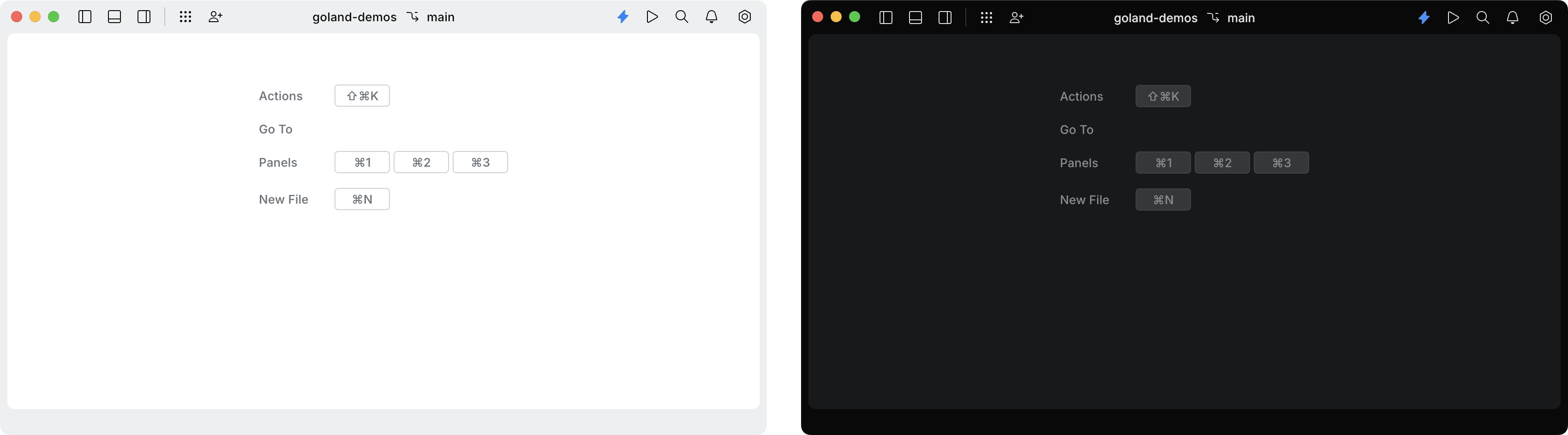Click the invite collaborator icon
1568x435 pixels.
(x=214, y=17)
